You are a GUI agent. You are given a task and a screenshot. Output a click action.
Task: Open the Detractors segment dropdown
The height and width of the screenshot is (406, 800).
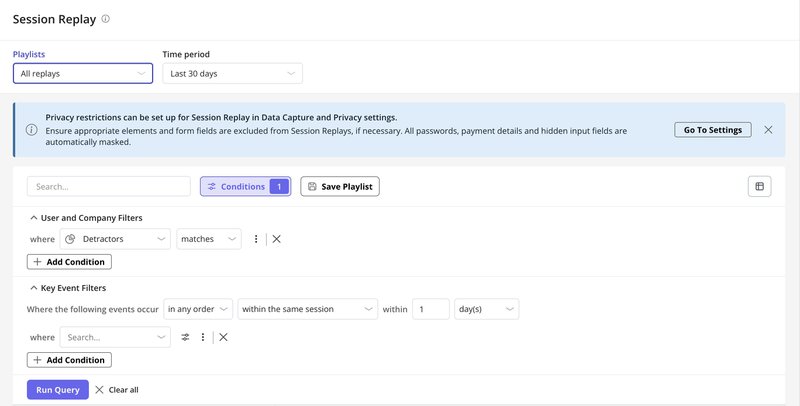pos(115,239)
